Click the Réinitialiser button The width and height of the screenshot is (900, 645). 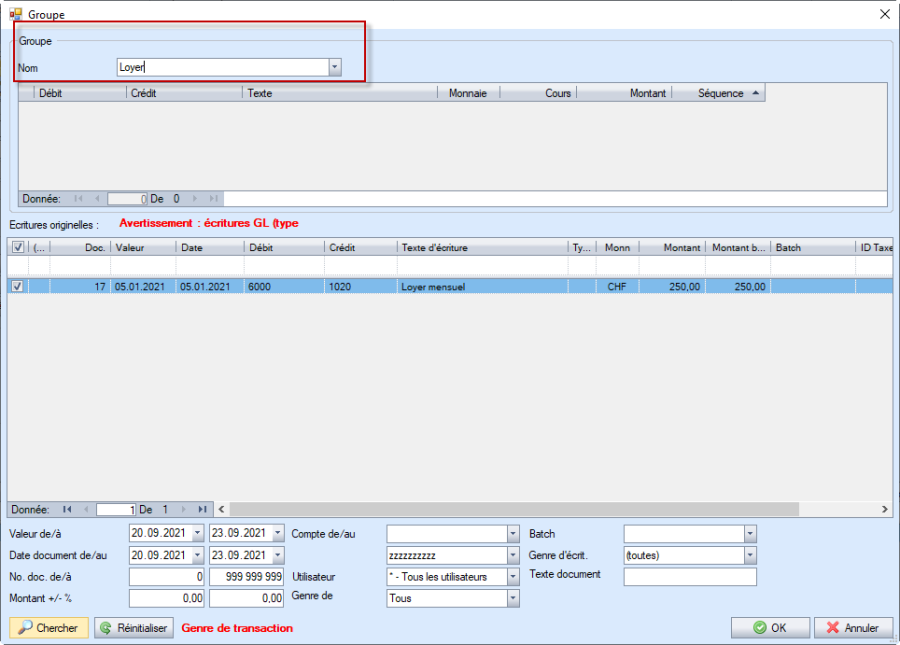click(134, 628)
